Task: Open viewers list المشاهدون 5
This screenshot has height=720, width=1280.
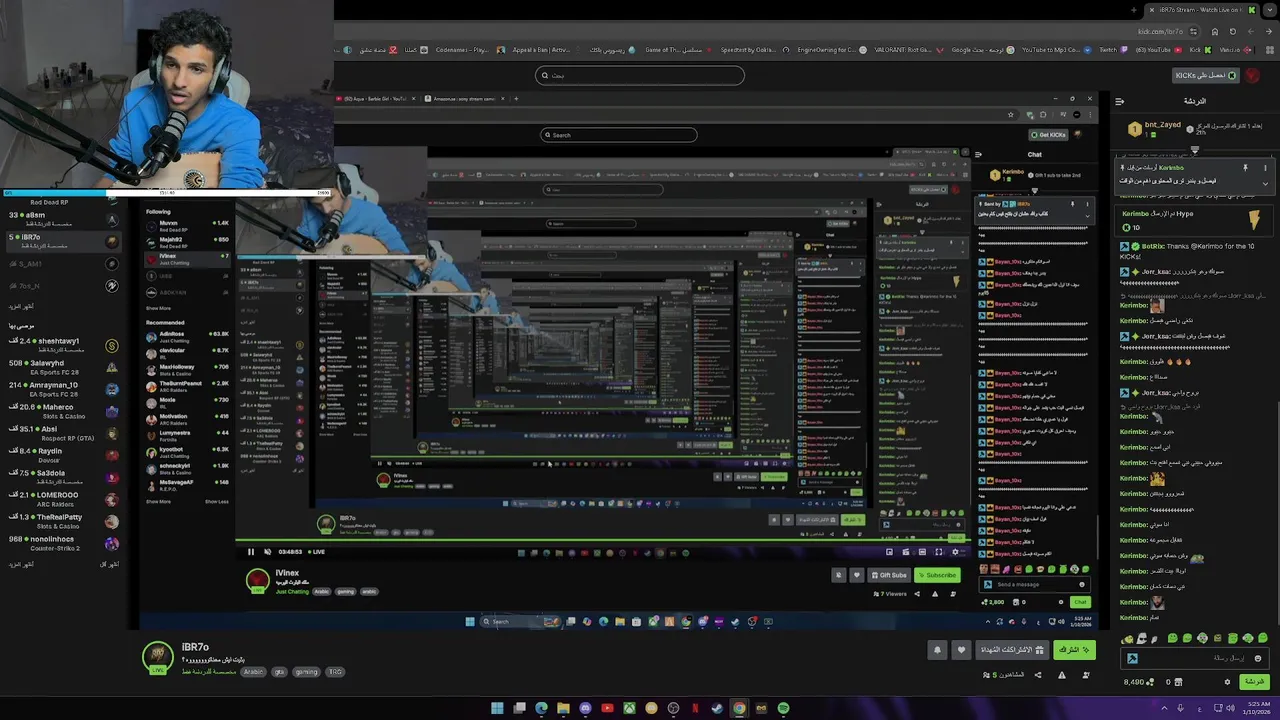Action: [1003, 675]
